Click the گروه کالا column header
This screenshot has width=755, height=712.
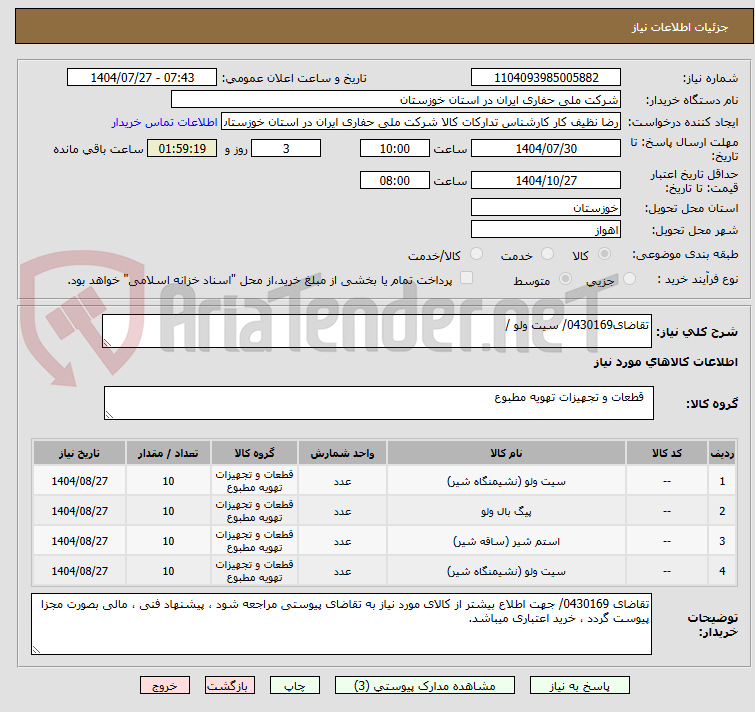pos(254,453)
